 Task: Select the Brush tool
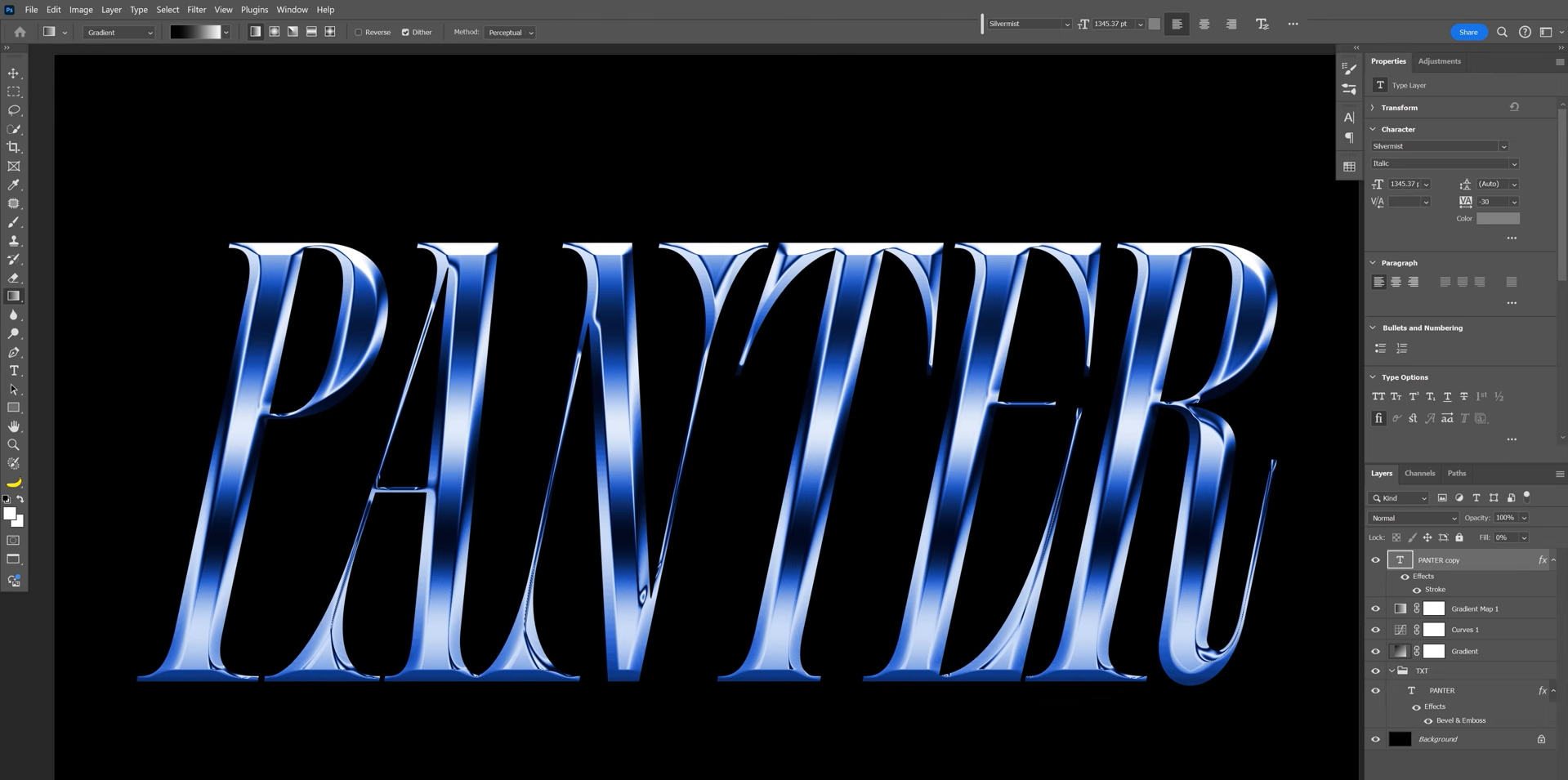pos(14,222)
